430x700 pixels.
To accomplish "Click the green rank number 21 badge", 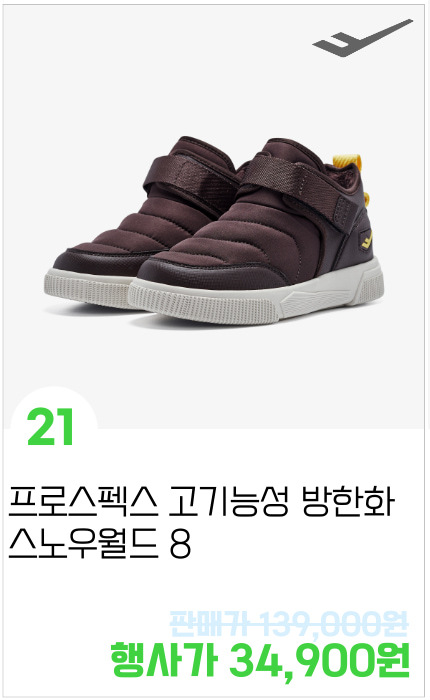I will [50, 427].
